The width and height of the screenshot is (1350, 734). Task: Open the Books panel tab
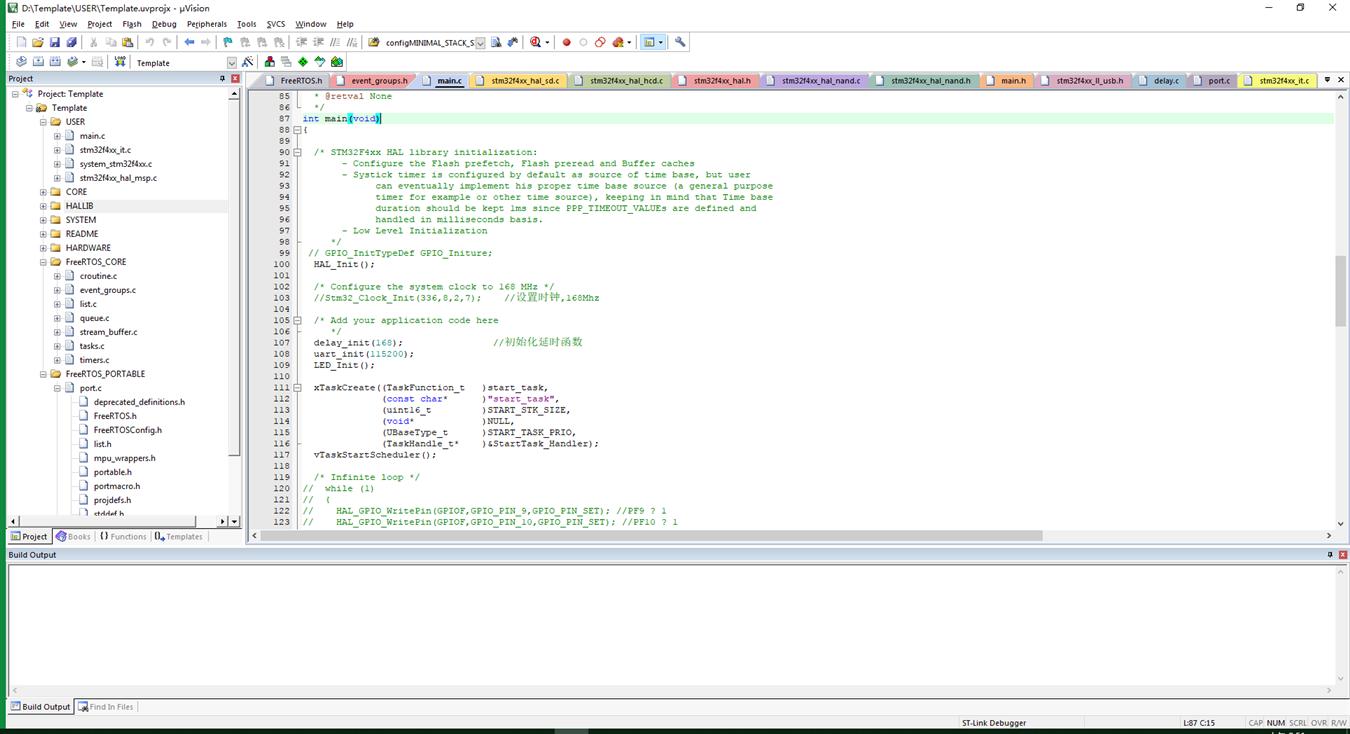pyautogui.click(x=73, y=537)
